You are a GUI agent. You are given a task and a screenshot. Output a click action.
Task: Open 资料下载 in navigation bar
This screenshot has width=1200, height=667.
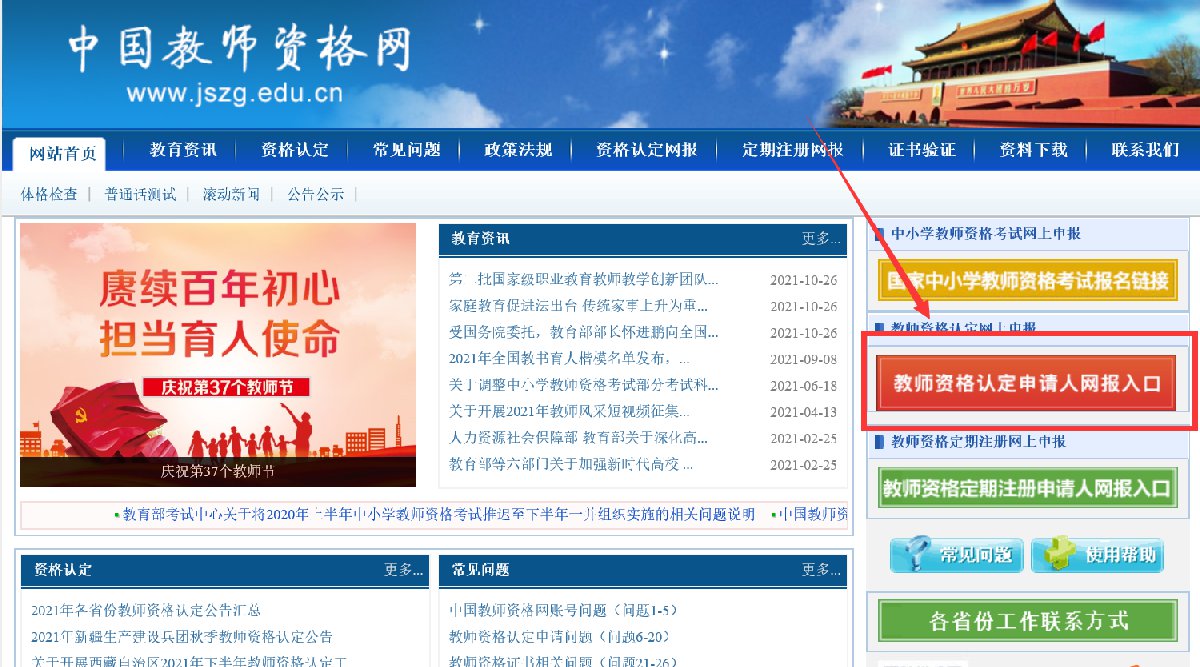pos(1033,150)
